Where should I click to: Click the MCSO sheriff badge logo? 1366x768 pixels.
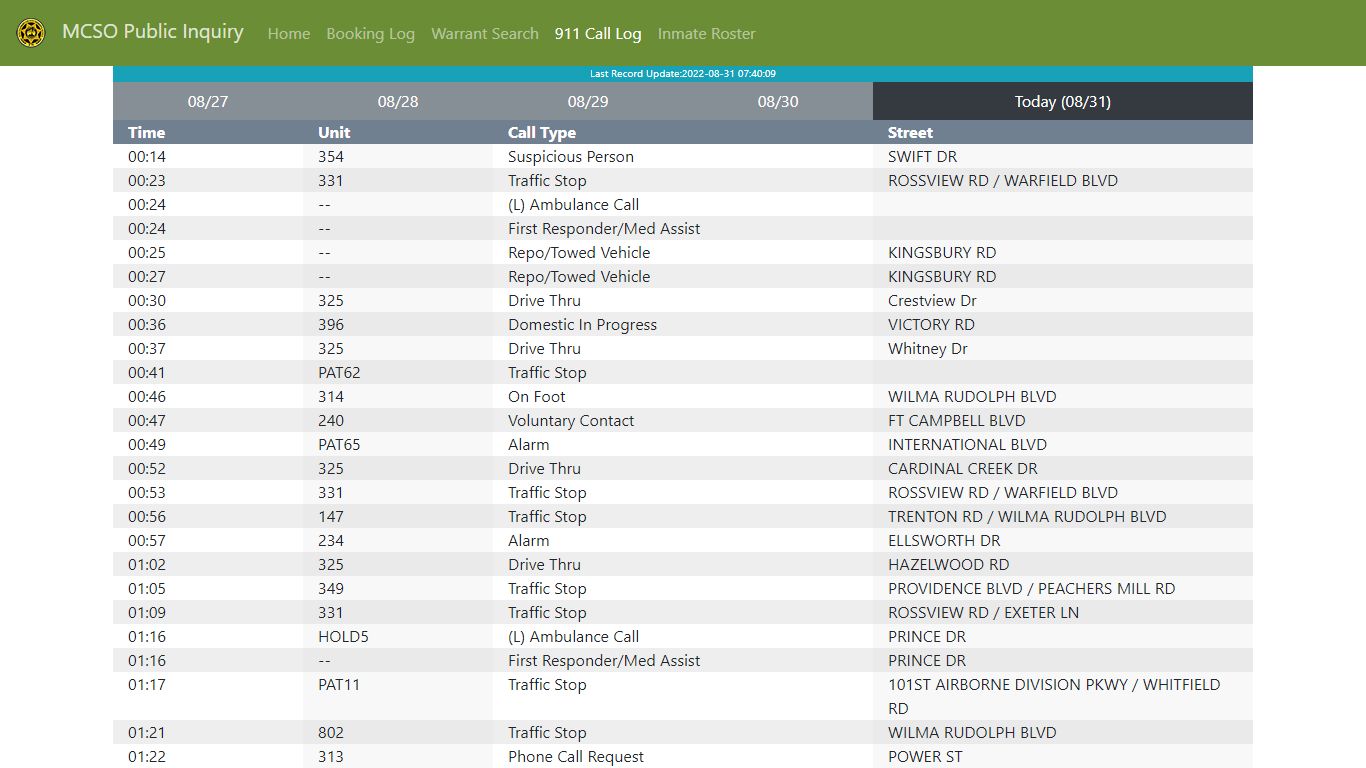pyautogui.click(x=31, y=33)
